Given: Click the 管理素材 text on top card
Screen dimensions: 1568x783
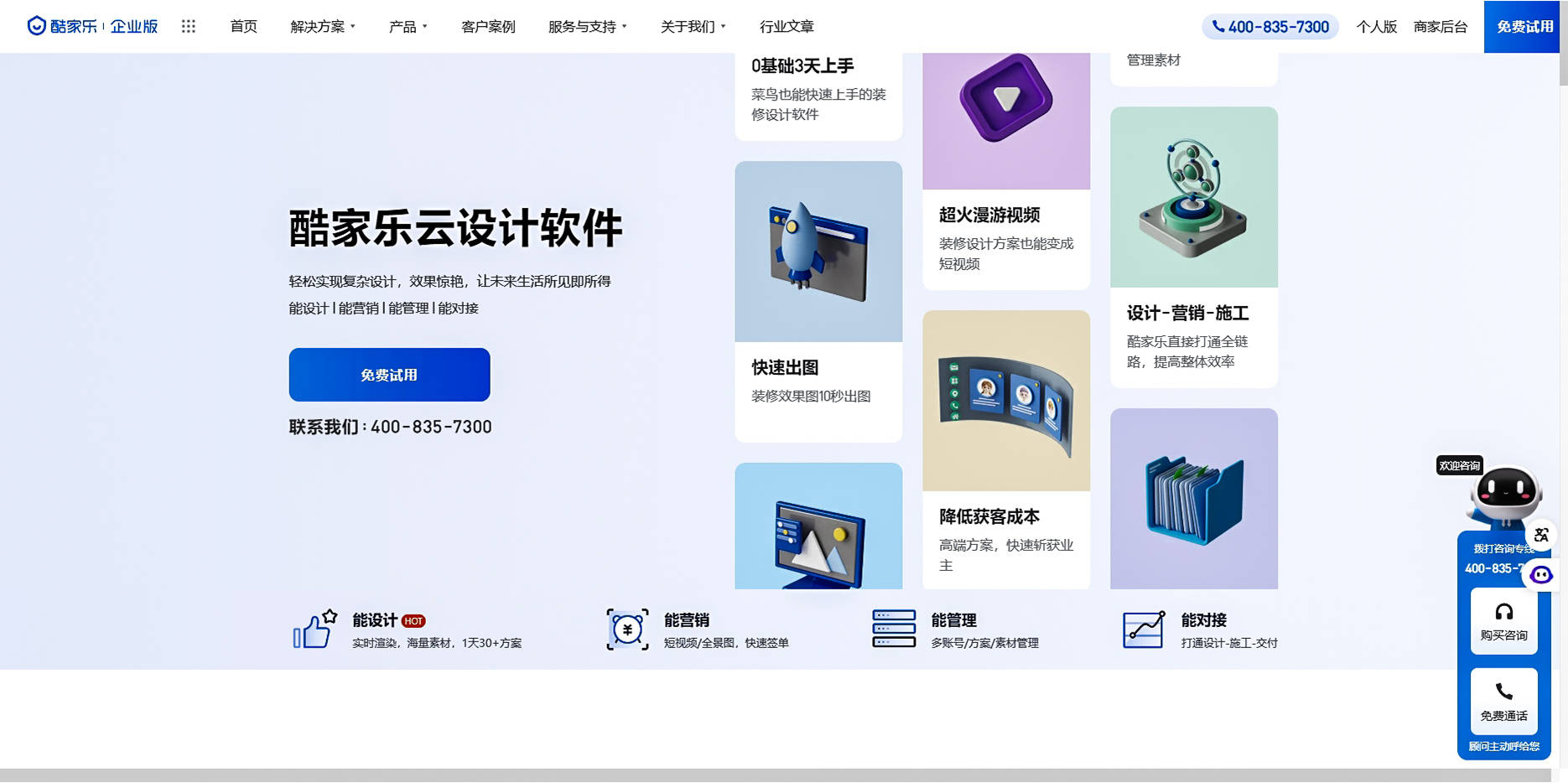Looking at the screenshot, I should (x=1154, y=60).
